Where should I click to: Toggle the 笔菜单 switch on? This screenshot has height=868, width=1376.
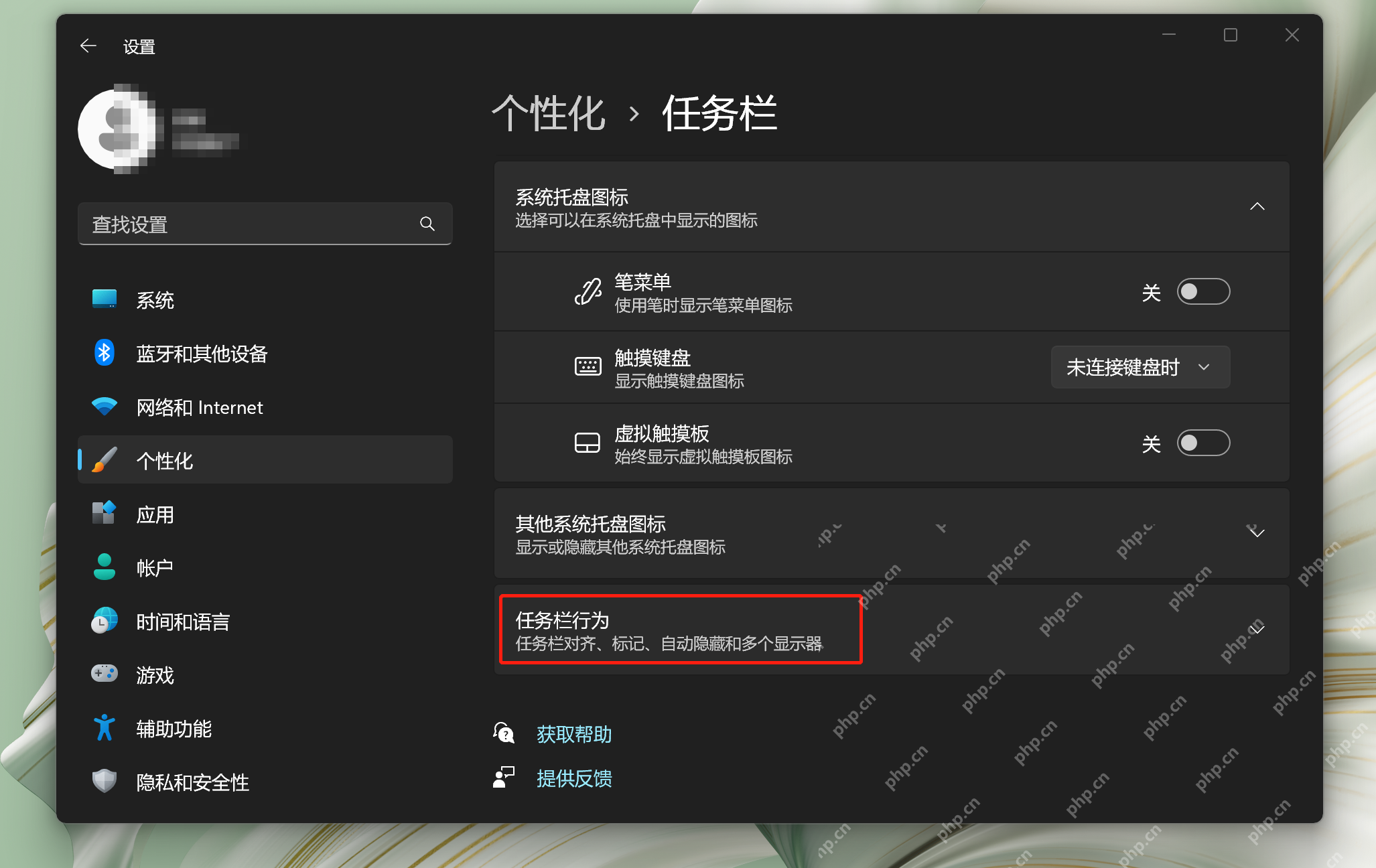[x=1203, y=292]
